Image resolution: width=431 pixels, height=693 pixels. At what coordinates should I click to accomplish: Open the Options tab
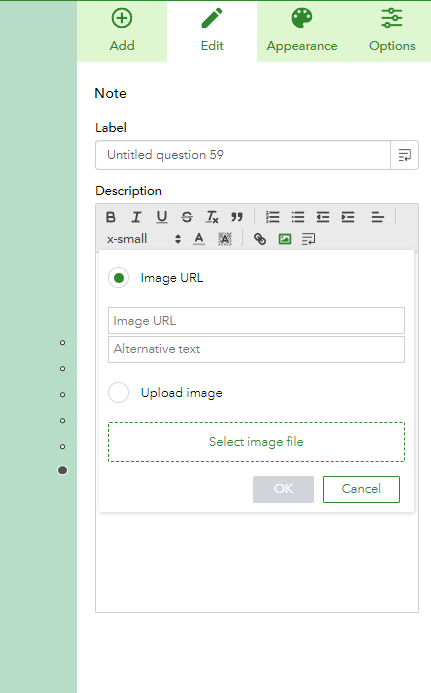point(392,31)
